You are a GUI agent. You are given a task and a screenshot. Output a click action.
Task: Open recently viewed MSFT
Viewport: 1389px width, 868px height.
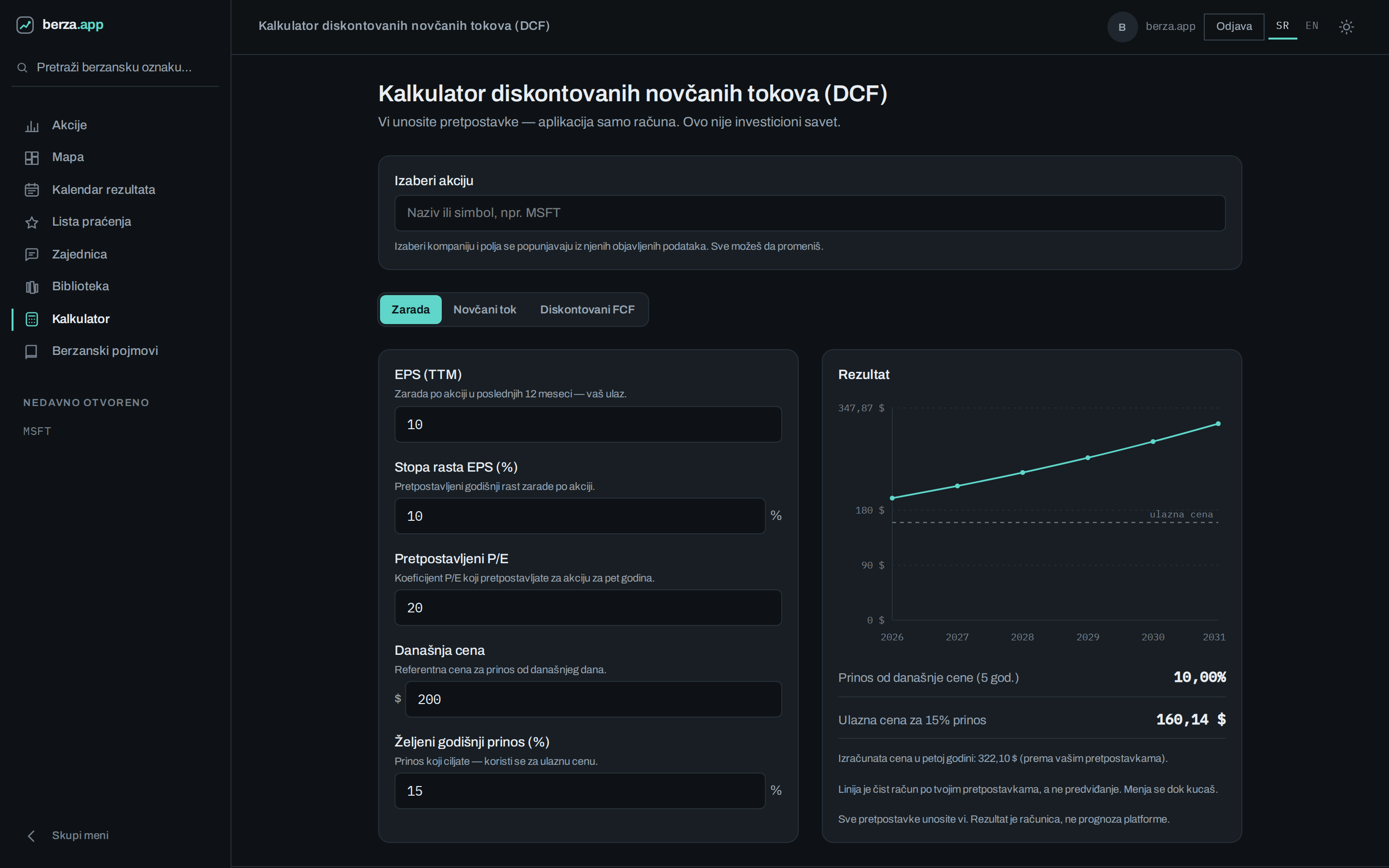(37, 431)
